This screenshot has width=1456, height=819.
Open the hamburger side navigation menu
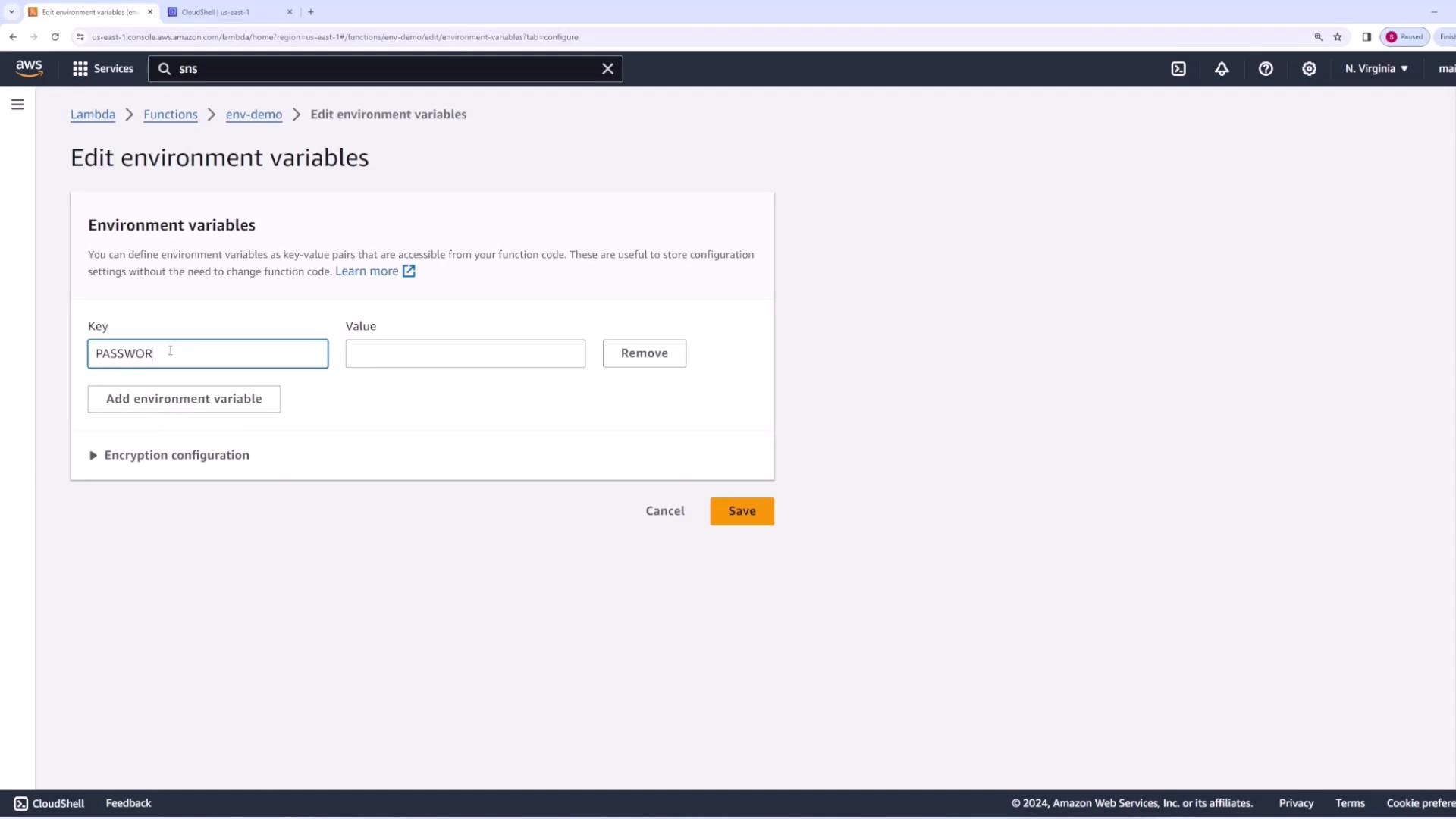click(x=17, y=105)
